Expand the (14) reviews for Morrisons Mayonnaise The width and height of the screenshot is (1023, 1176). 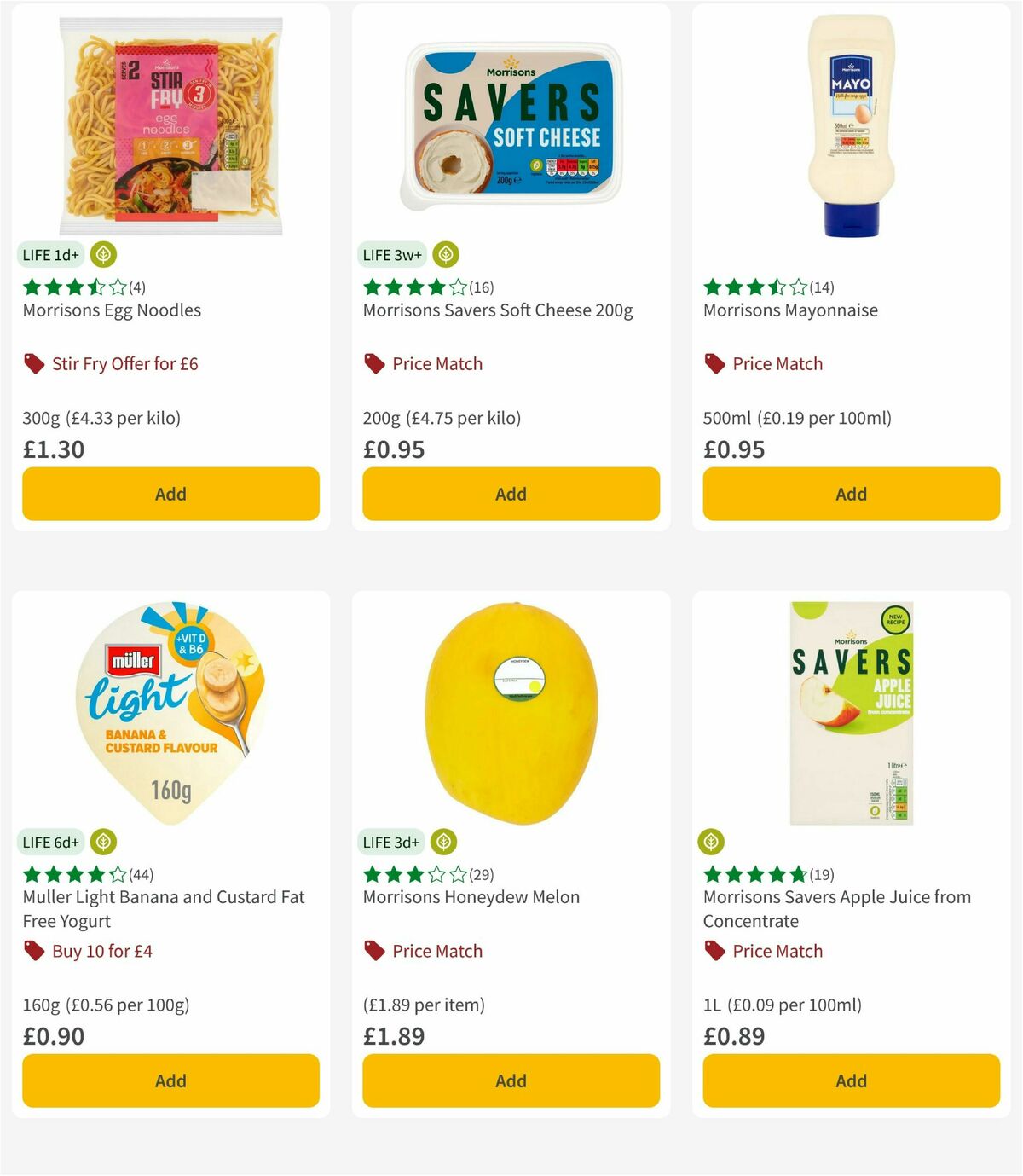[x=821, y=287]
